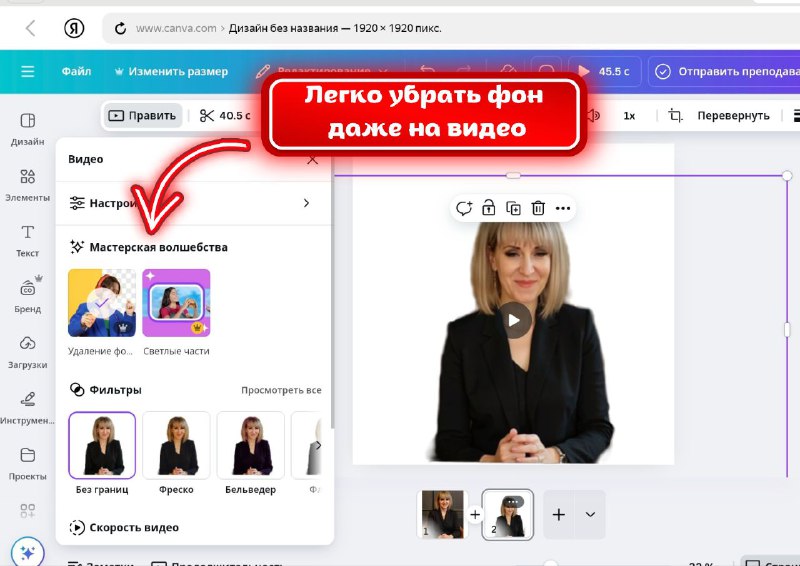Click Отправить преподавателю button
This screenshot has width=800, height=566.
click(724, 71)
